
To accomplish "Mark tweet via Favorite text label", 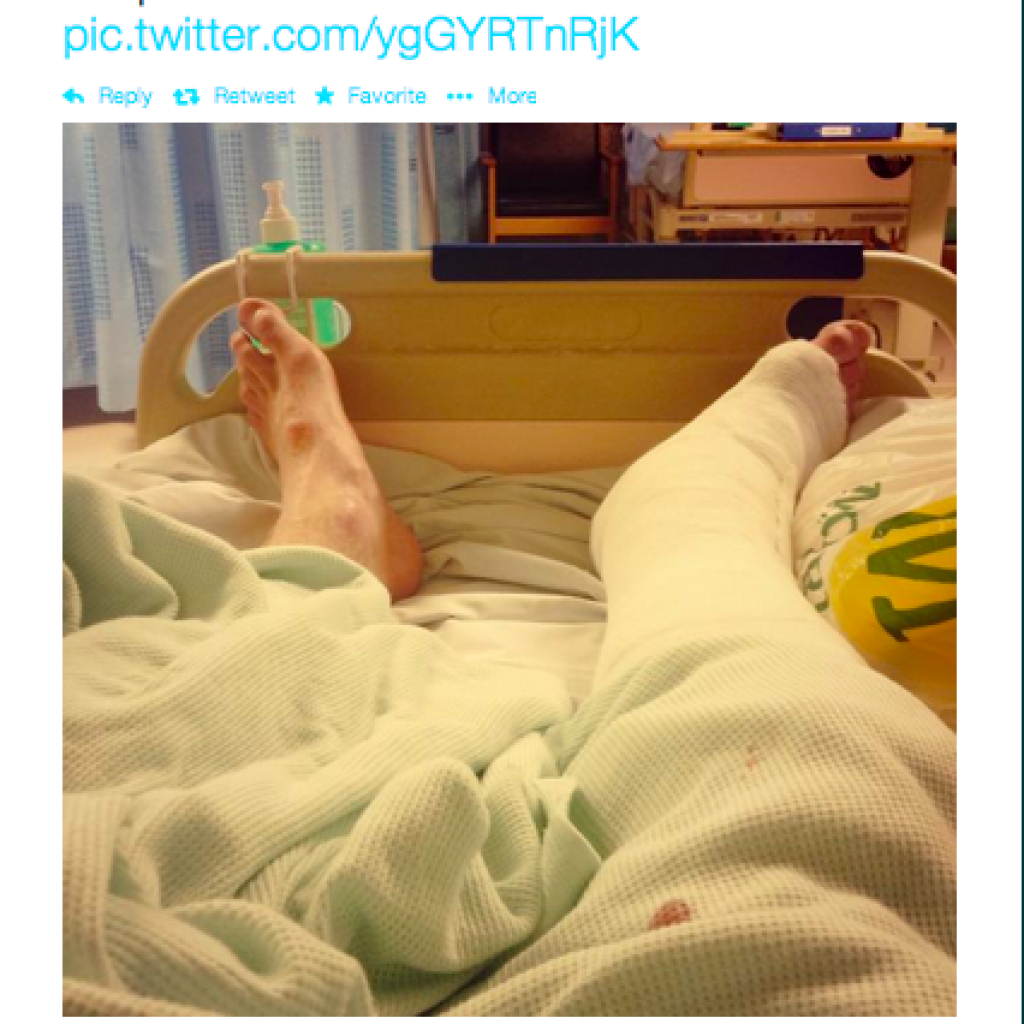I will point(387,96).
